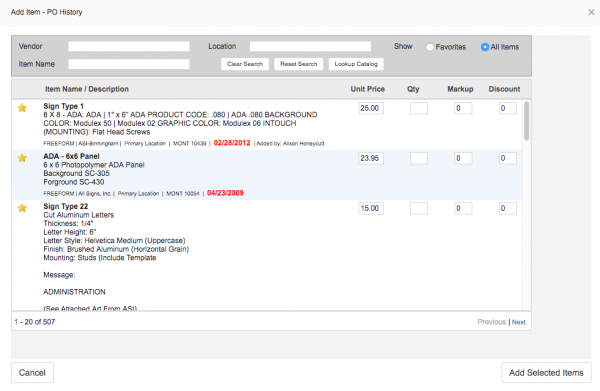
Task: Click the Clear Search button
Action: click(245, 64)
